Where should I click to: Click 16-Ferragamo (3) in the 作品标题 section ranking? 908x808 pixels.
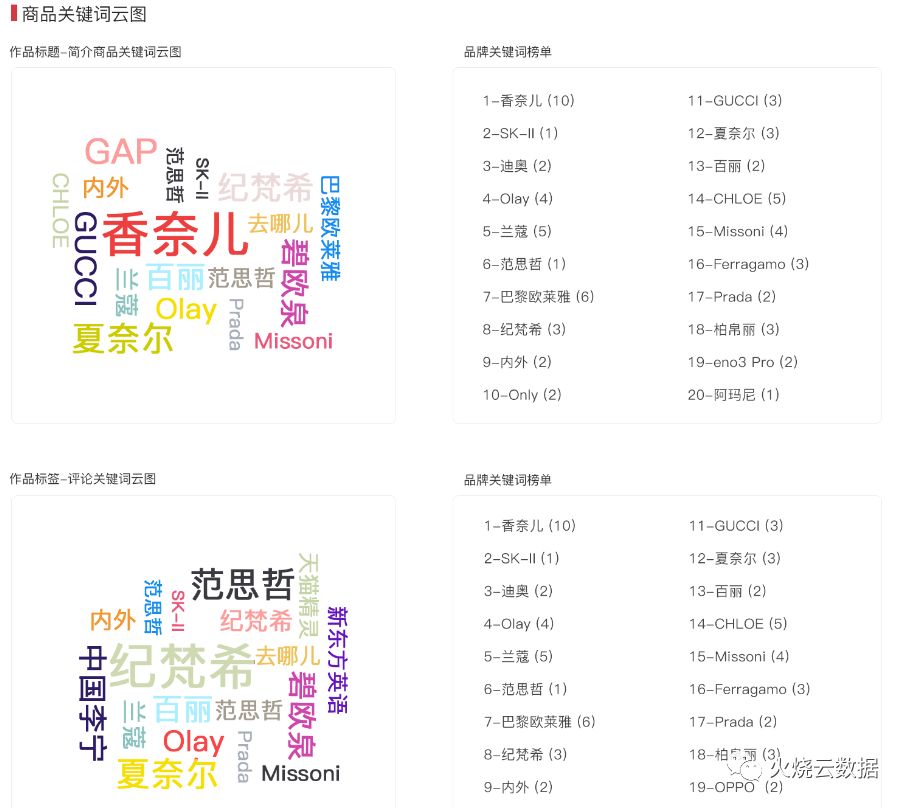point(748,265)
